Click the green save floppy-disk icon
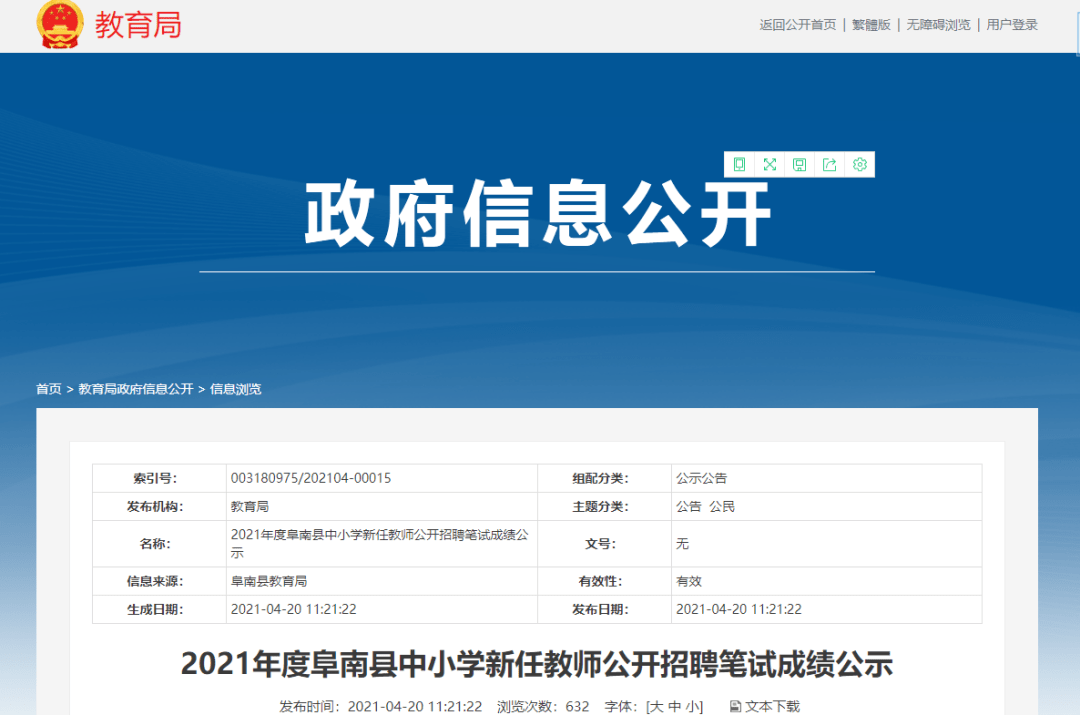This screenshot has width=1080, height=715. 799,165
